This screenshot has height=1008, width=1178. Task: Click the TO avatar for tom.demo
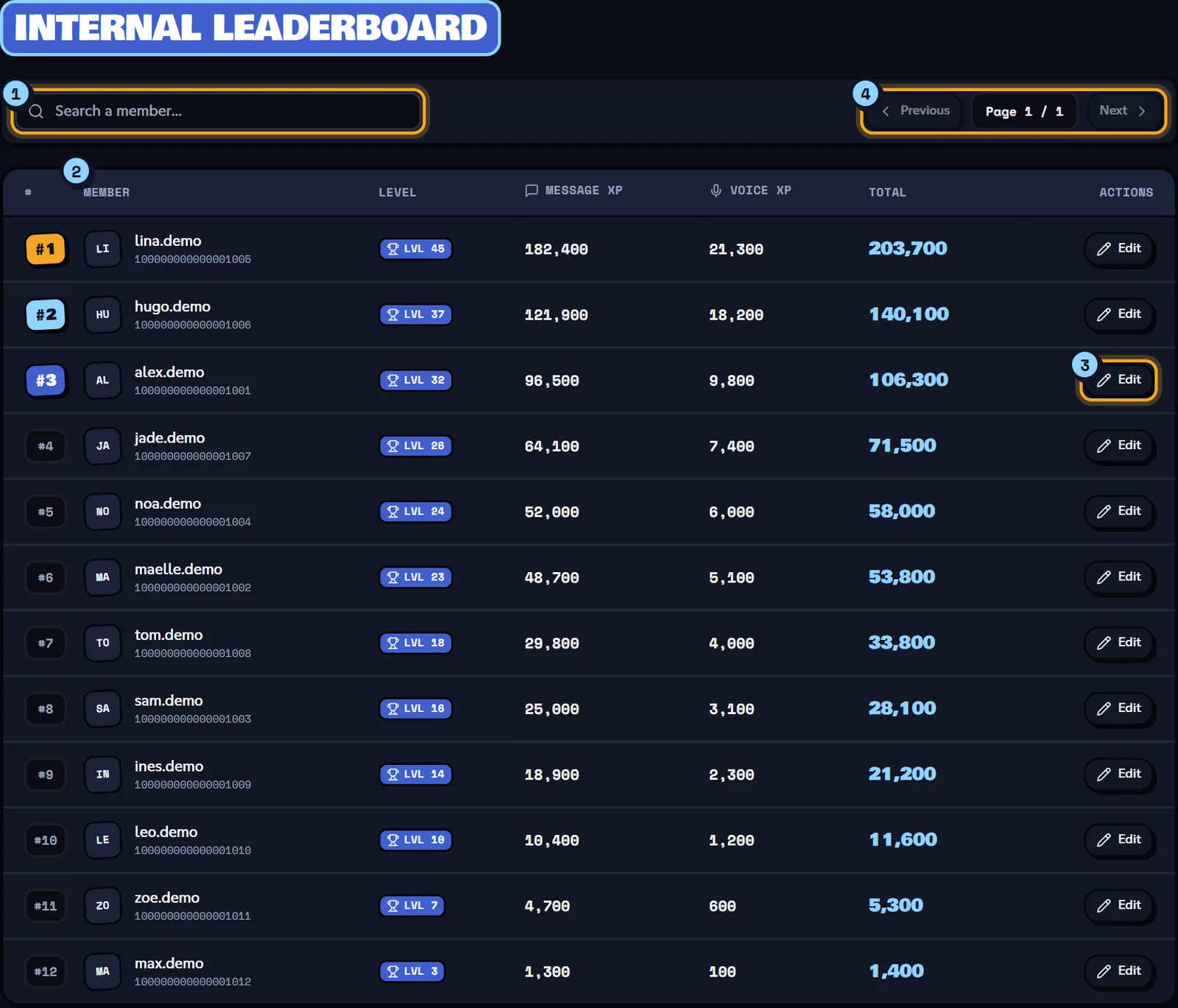coord(102,643)
